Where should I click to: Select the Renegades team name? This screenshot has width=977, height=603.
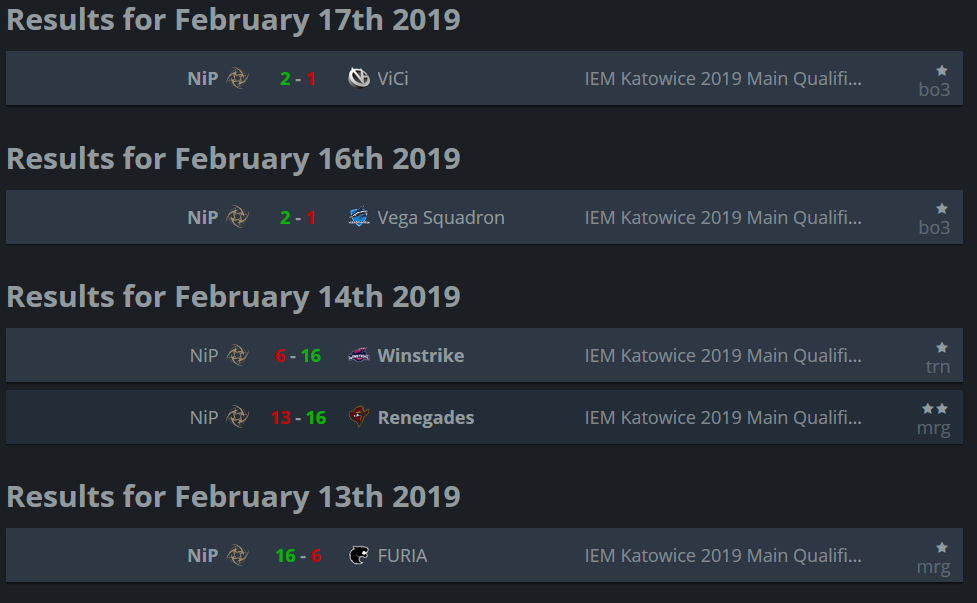click(426, 417)
